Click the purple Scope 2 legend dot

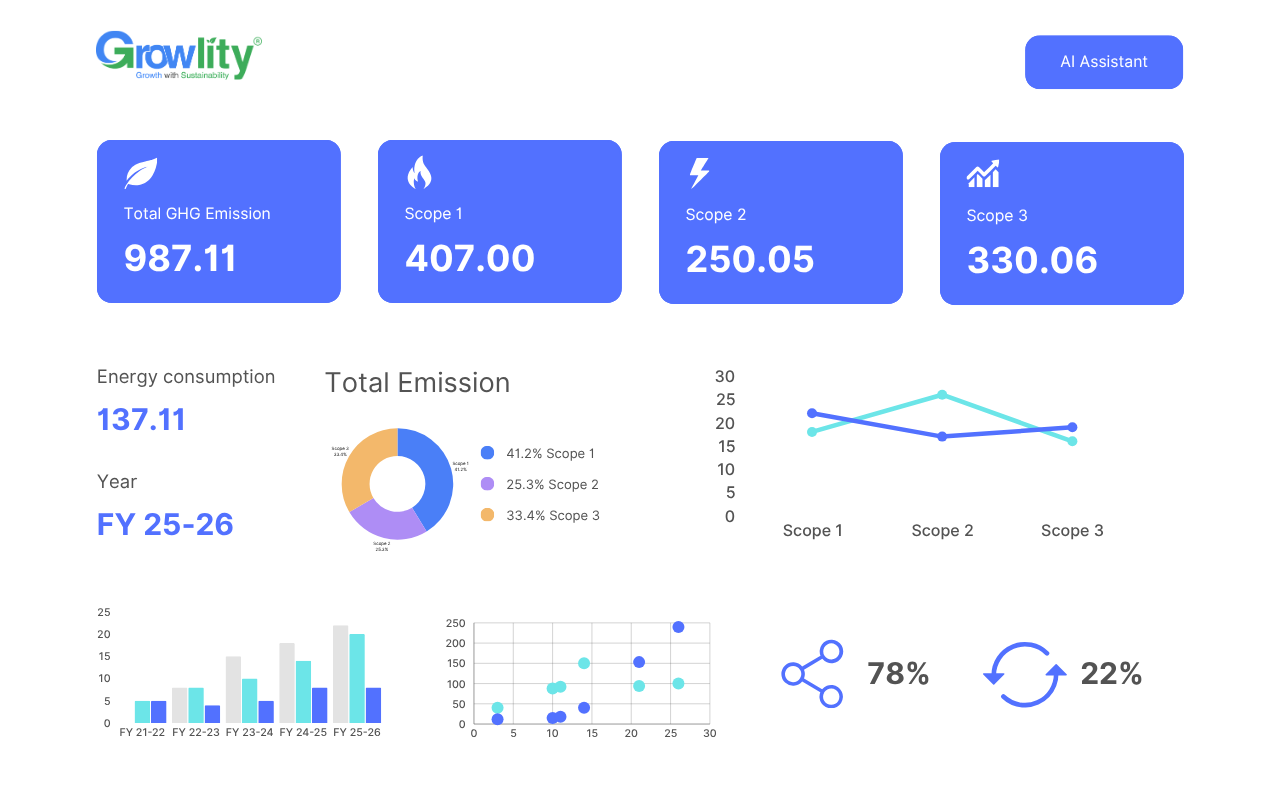[487, 484]
